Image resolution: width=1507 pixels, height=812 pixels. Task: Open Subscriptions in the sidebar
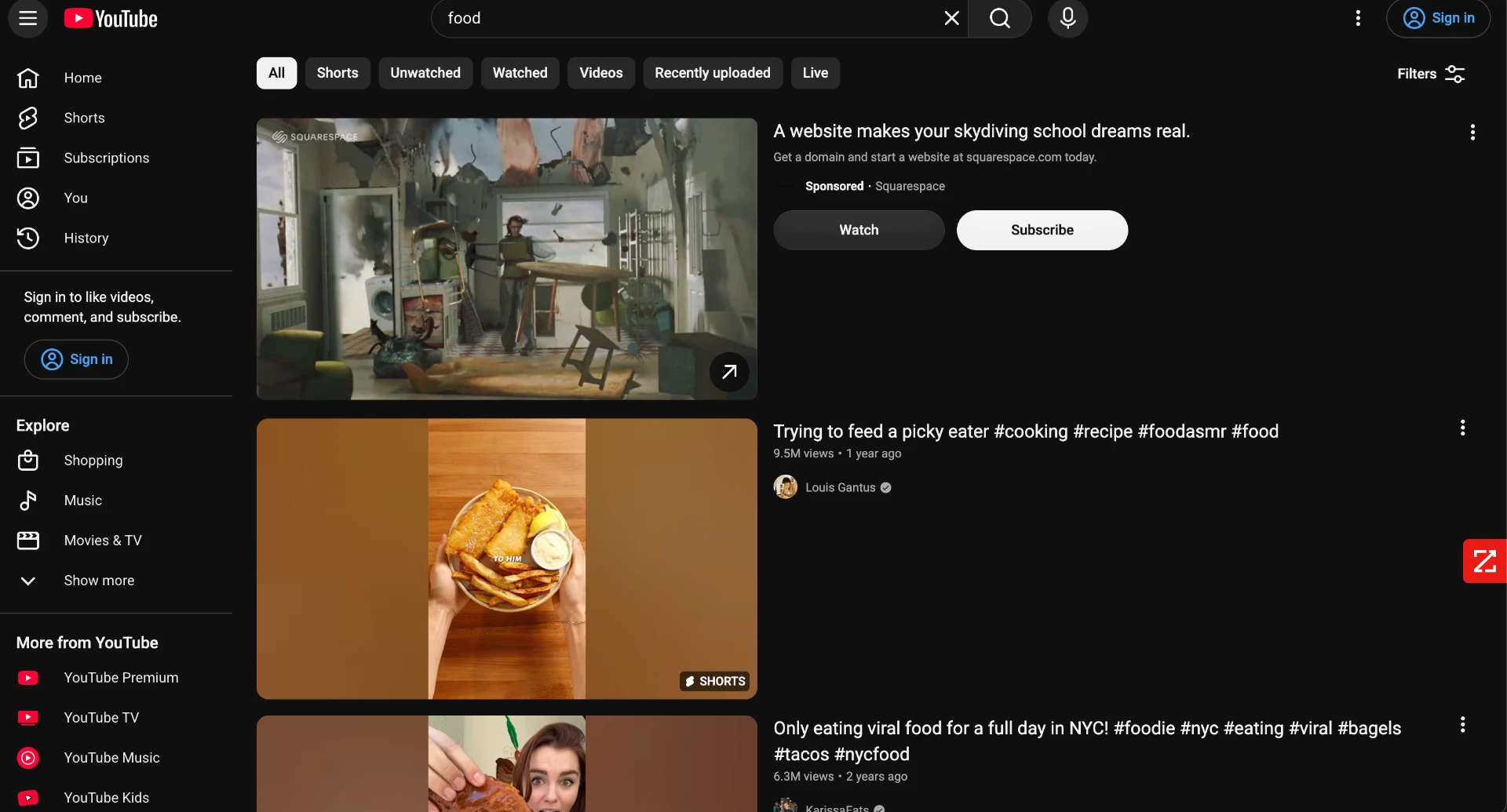tap(116, 158)
